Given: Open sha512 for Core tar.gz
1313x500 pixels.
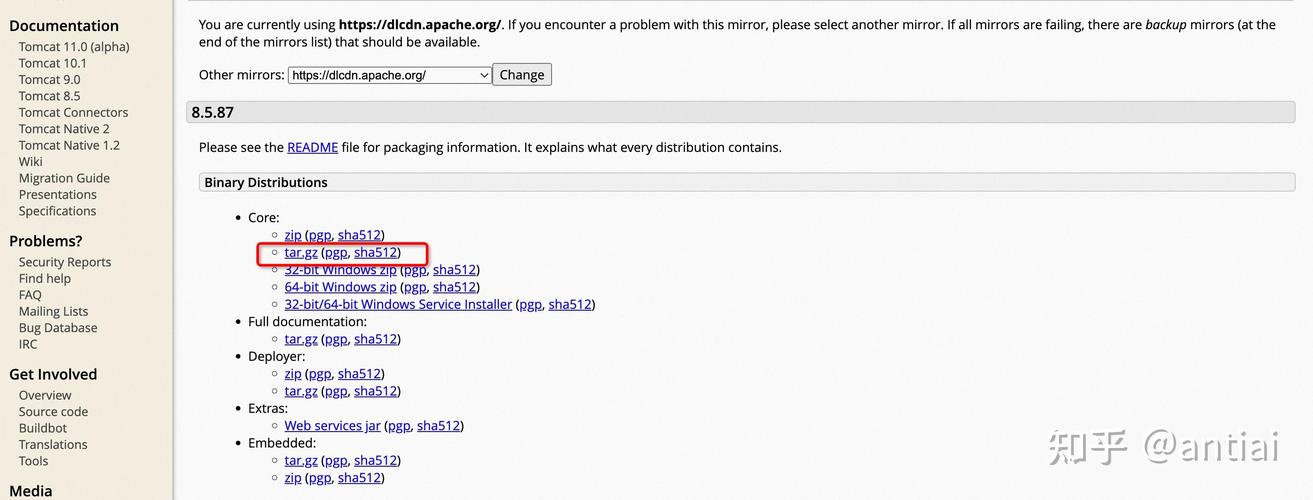Looking at the screenshot, I should point(375,253).
